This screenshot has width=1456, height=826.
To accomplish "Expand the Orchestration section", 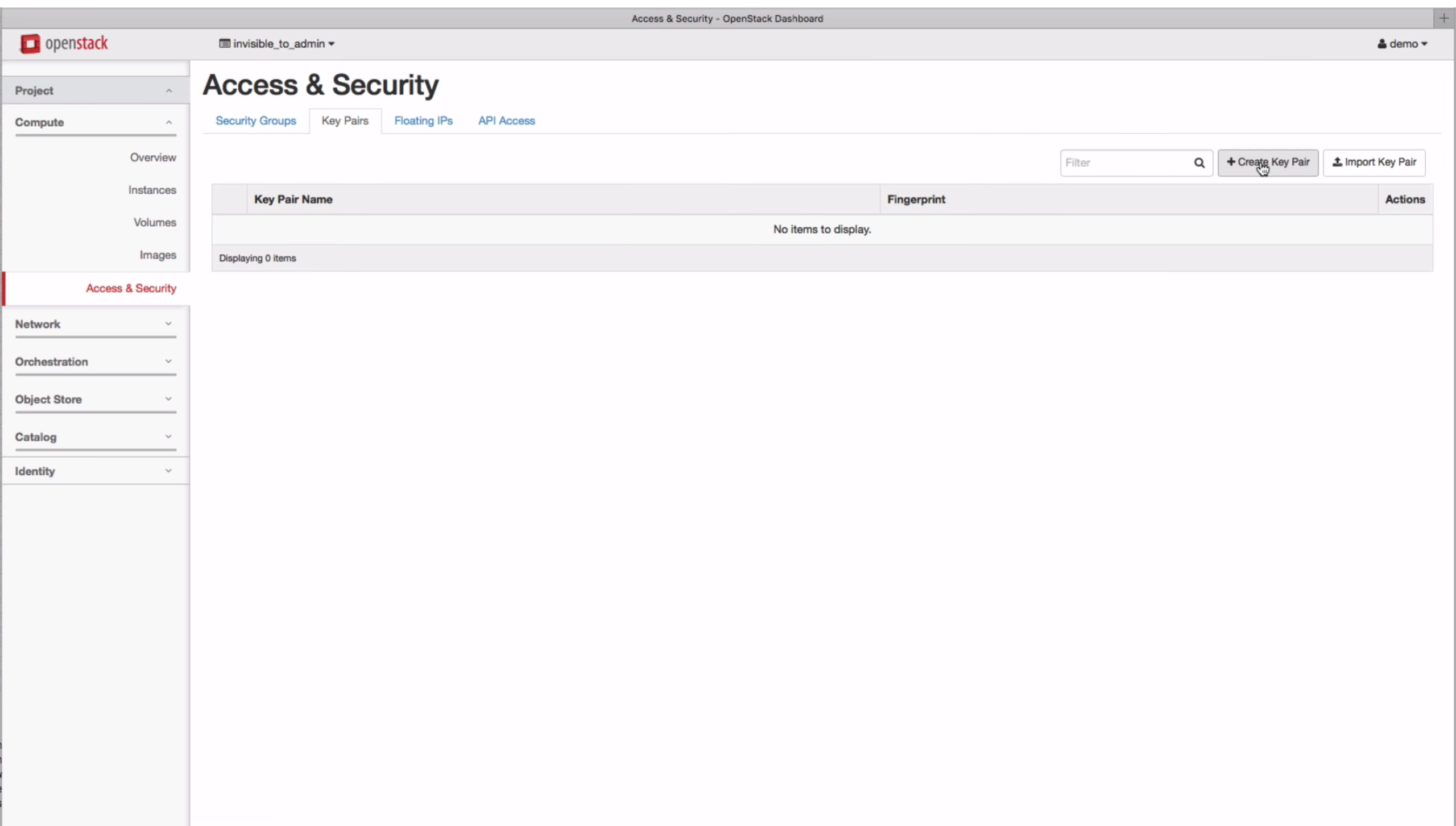I will pyautogui.click(x=95, y=362).
